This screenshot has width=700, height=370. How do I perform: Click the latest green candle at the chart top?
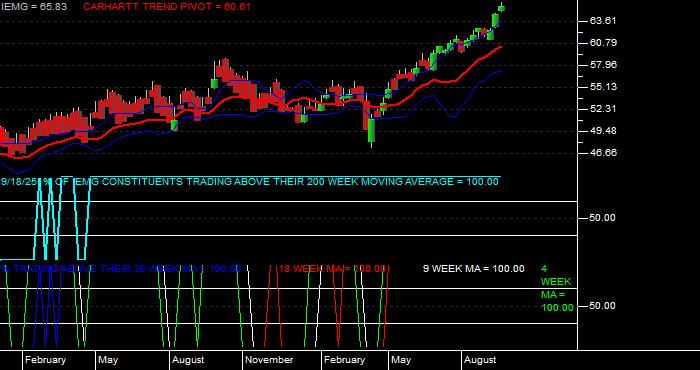coord(501,8)
